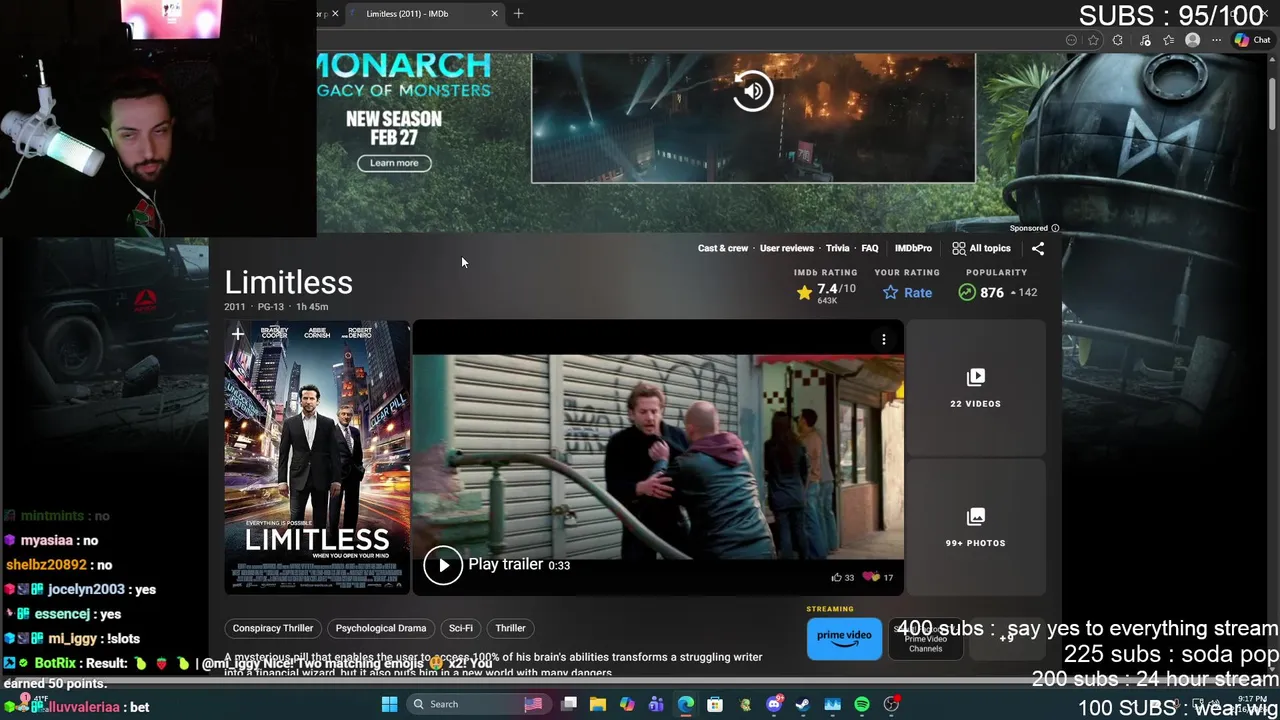Open browser profile avatar
This screenshot has height=720, width=1280.
click(x=1192, y=40)
